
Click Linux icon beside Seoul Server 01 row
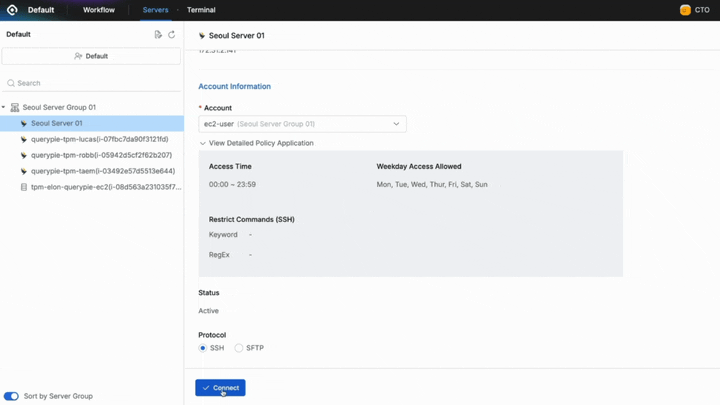click(23, 123)
